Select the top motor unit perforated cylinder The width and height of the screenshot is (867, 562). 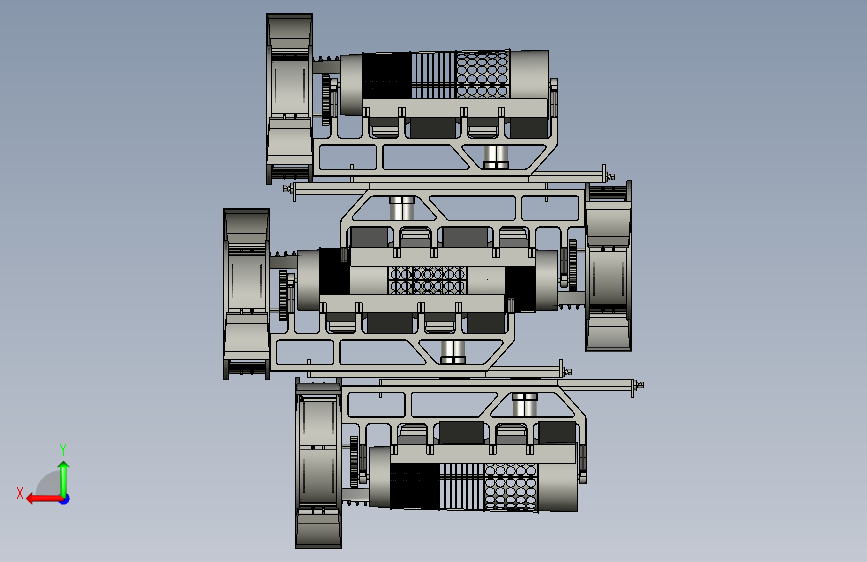click(x=482, y=74)
